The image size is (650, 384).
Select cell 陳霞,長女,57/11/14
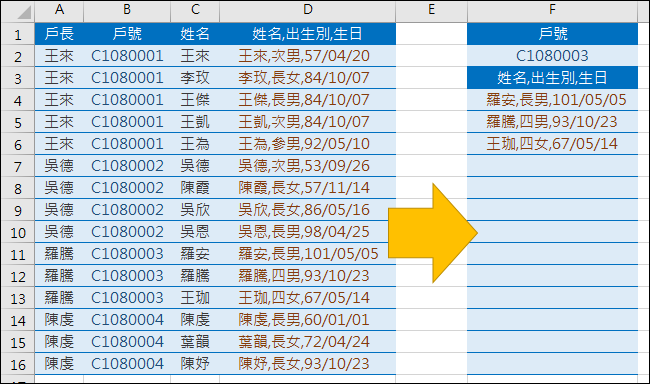click(x=308, y=188)
